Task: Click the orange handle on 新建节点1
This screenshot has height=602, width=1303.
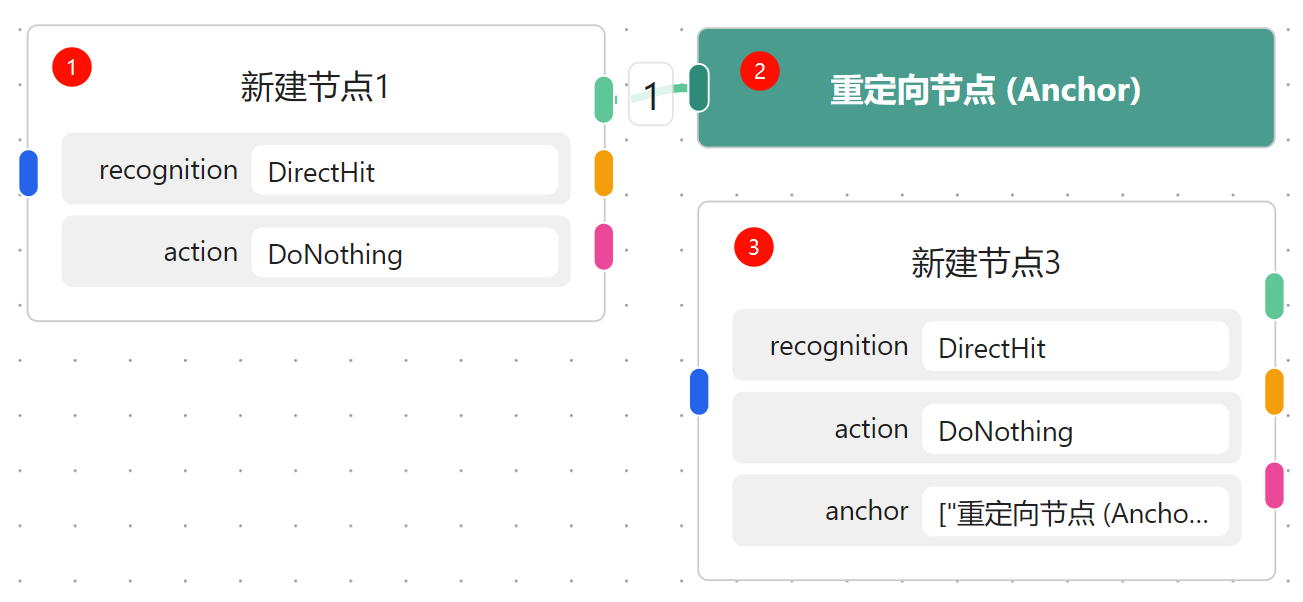Action: tap(603, 173)
